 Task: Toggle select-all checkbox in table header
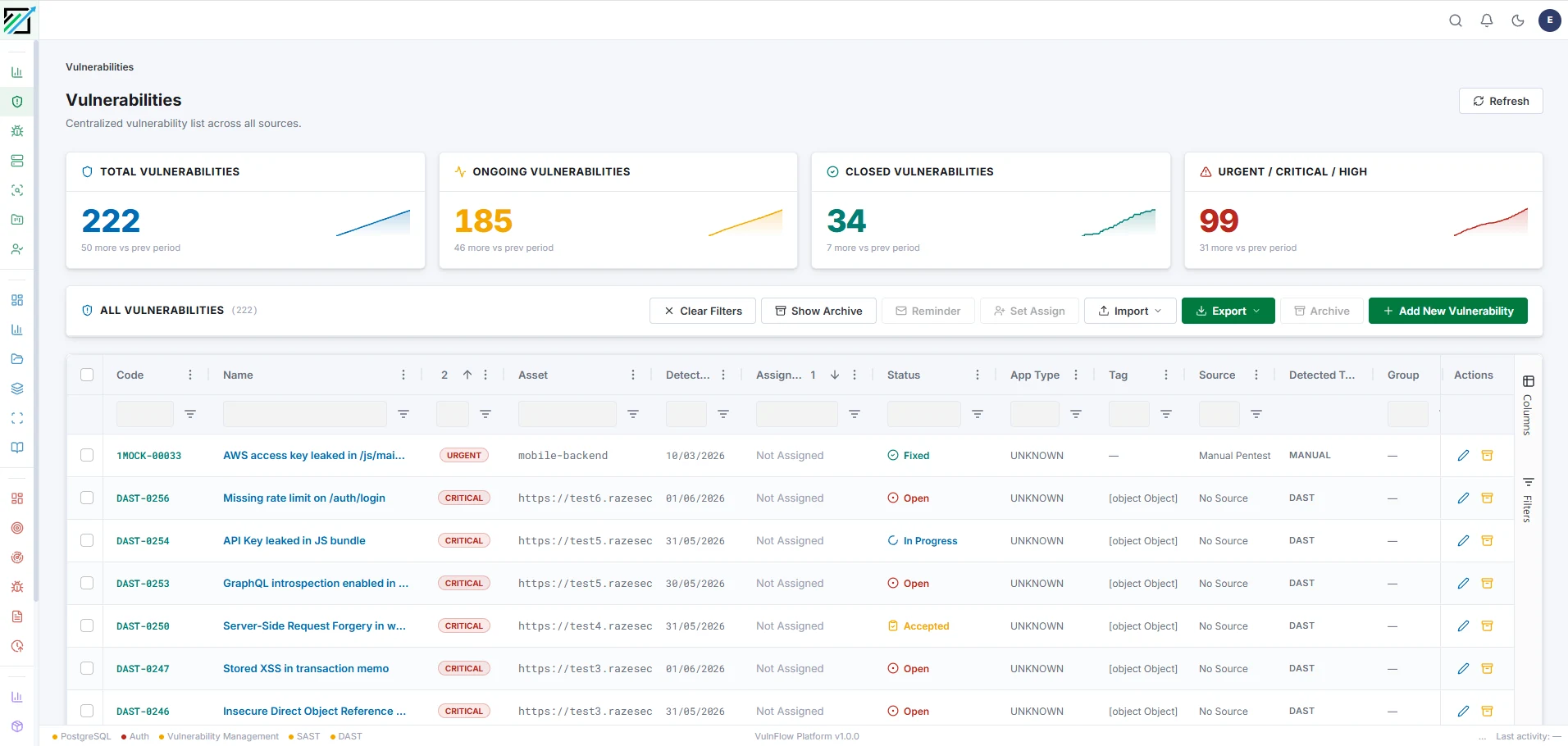tap(87, 375)
